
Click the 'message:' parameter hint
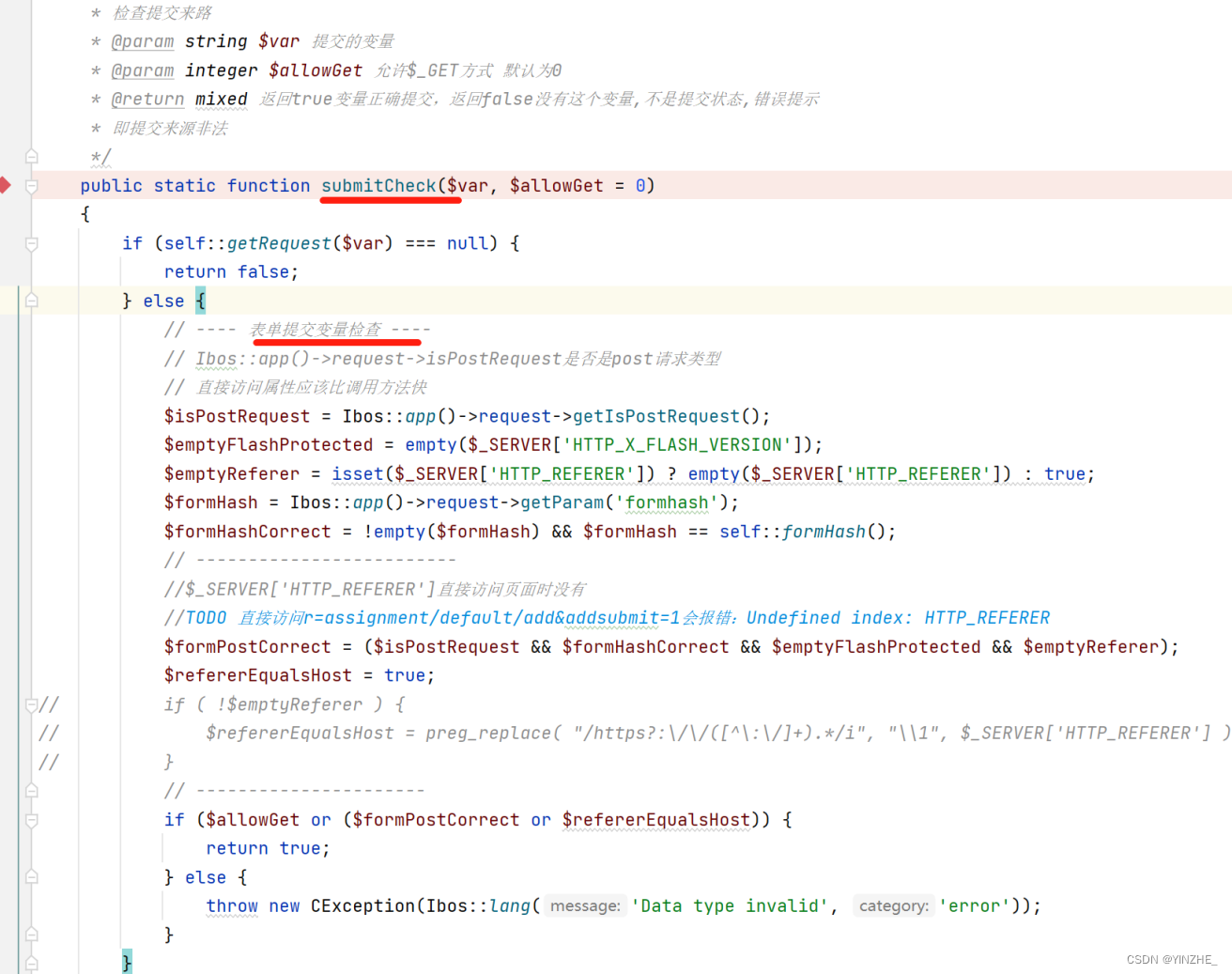(585, 906)
